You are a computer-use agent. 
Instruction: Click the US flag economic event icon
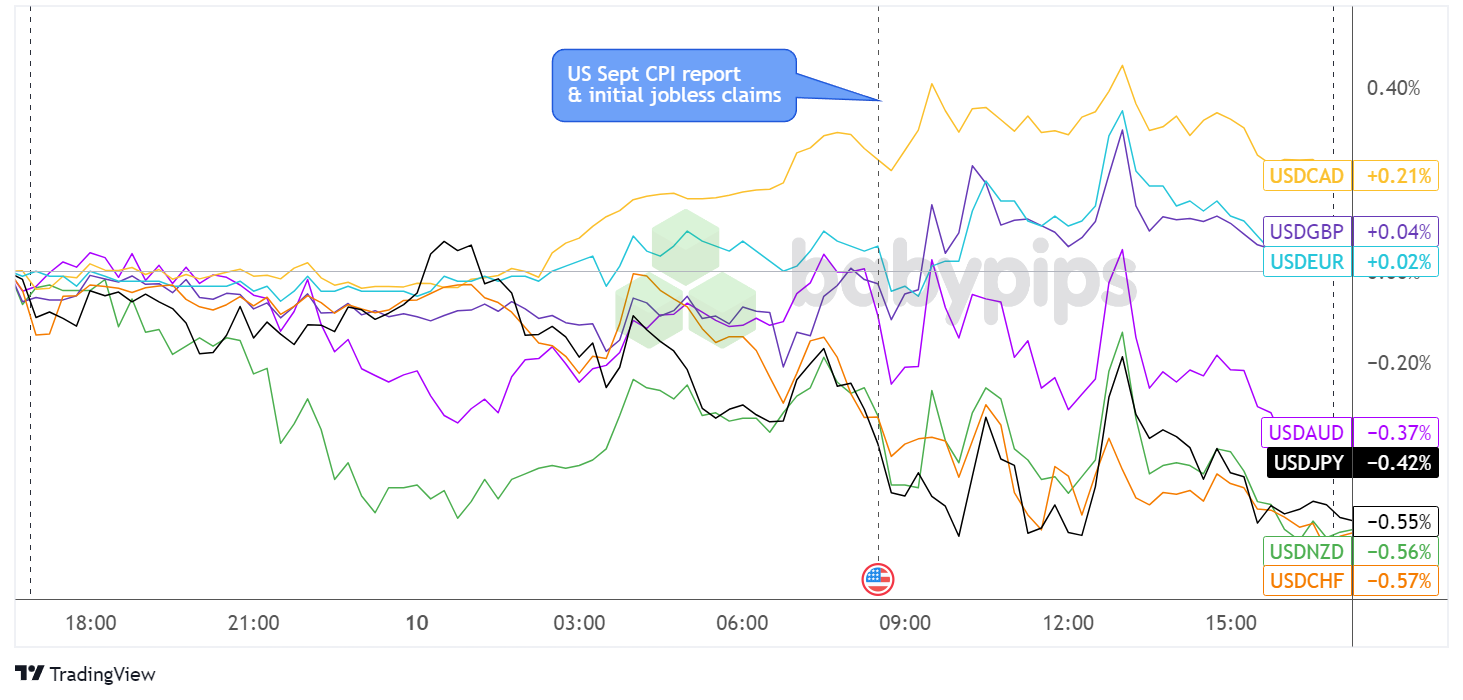878,578
